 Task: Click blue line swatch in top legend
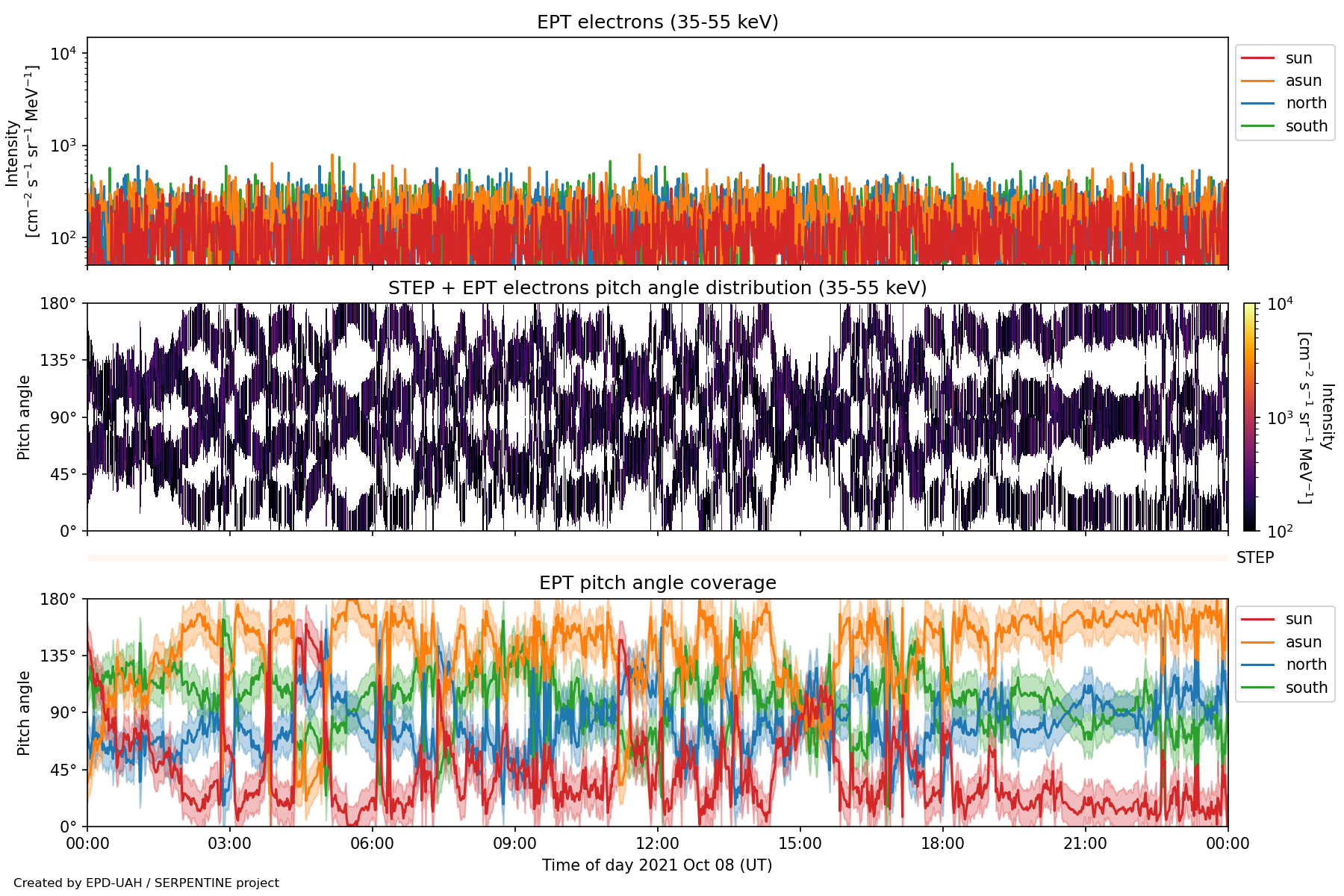pos(1257,103)
